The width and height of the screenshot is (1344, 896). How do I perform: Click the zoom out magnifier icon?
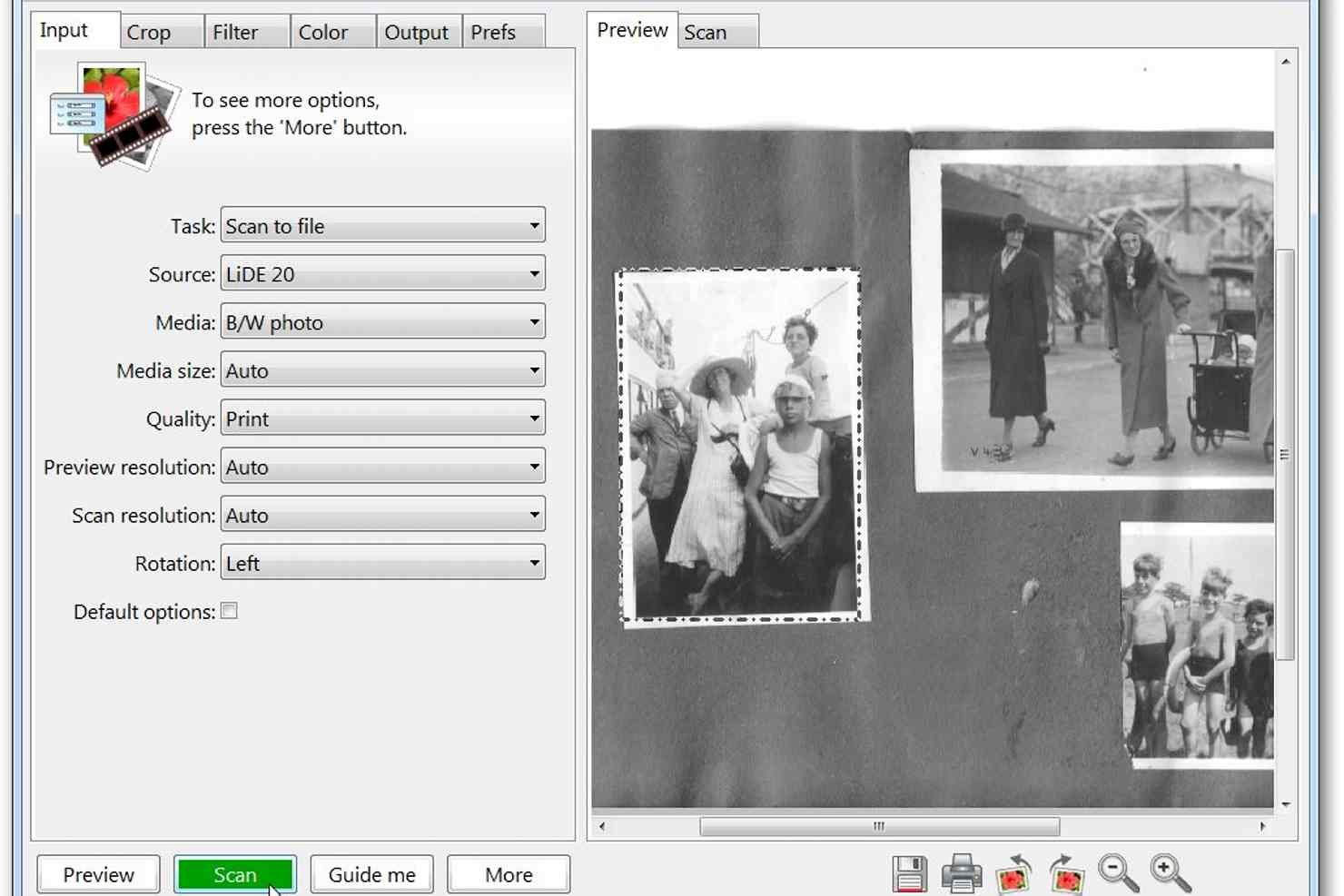pos(1119,873)
